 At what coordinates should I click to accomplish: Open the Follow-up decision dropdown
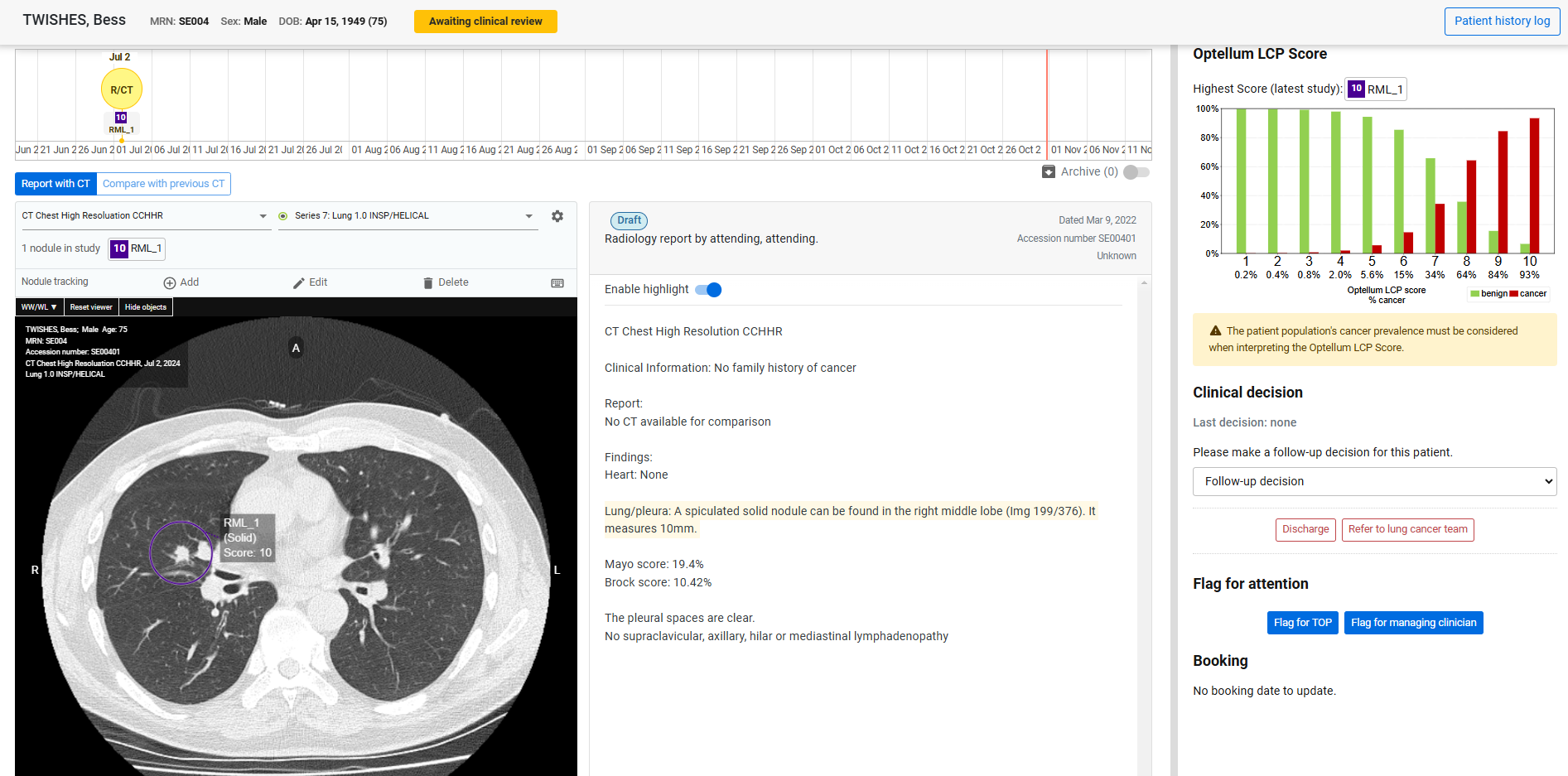pos(1374,481)
